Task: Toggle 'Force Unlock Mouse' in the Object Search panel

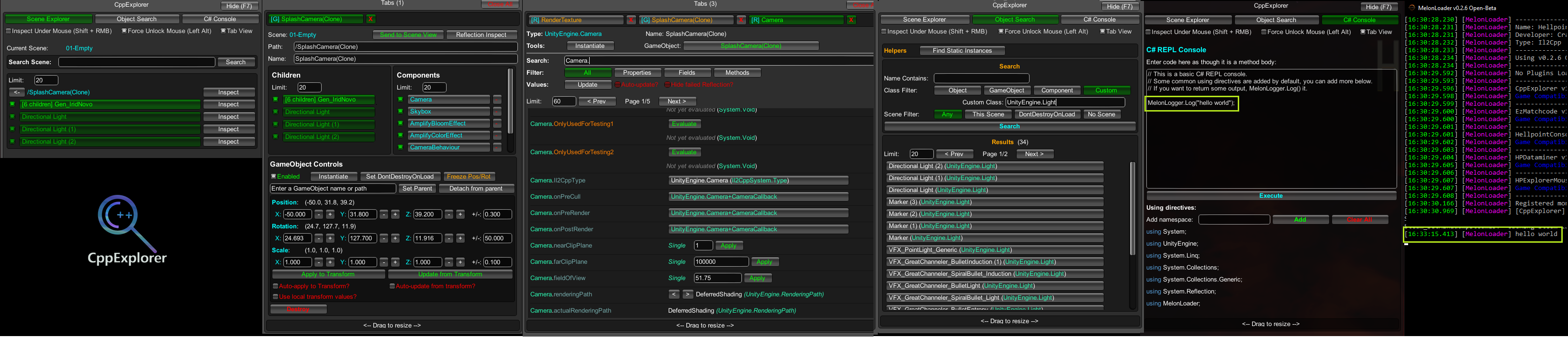Action: pyautogui.click(x=1001, y=32)
